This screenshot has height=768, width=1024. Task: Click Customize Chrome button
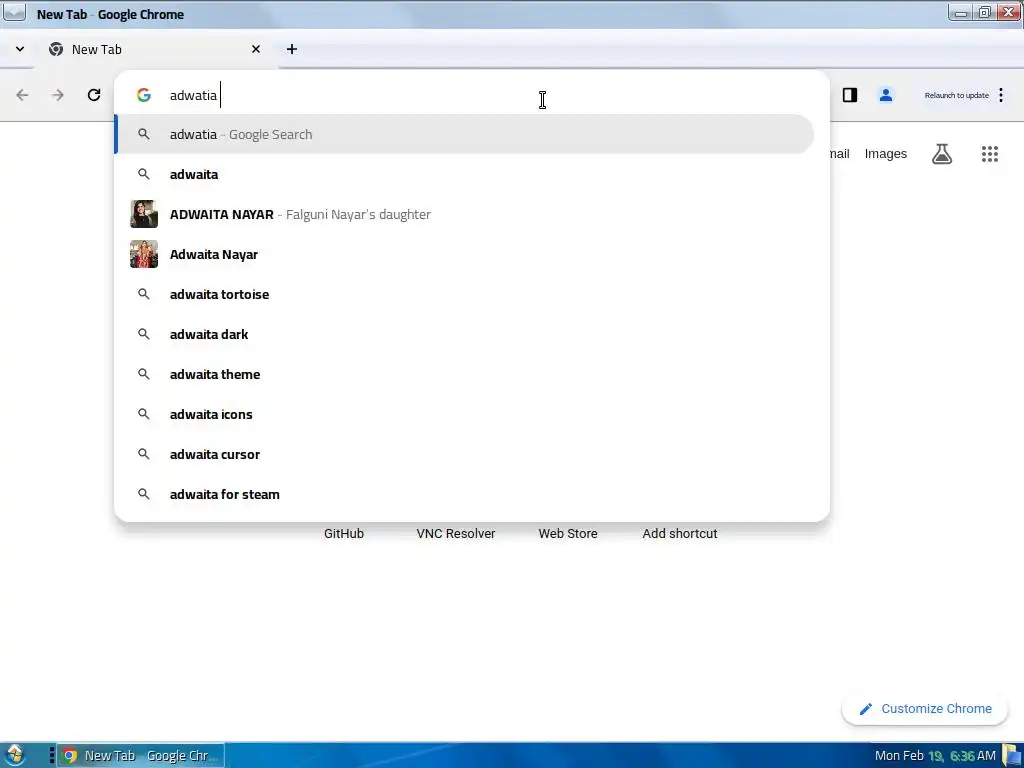(x=925, y=709)
